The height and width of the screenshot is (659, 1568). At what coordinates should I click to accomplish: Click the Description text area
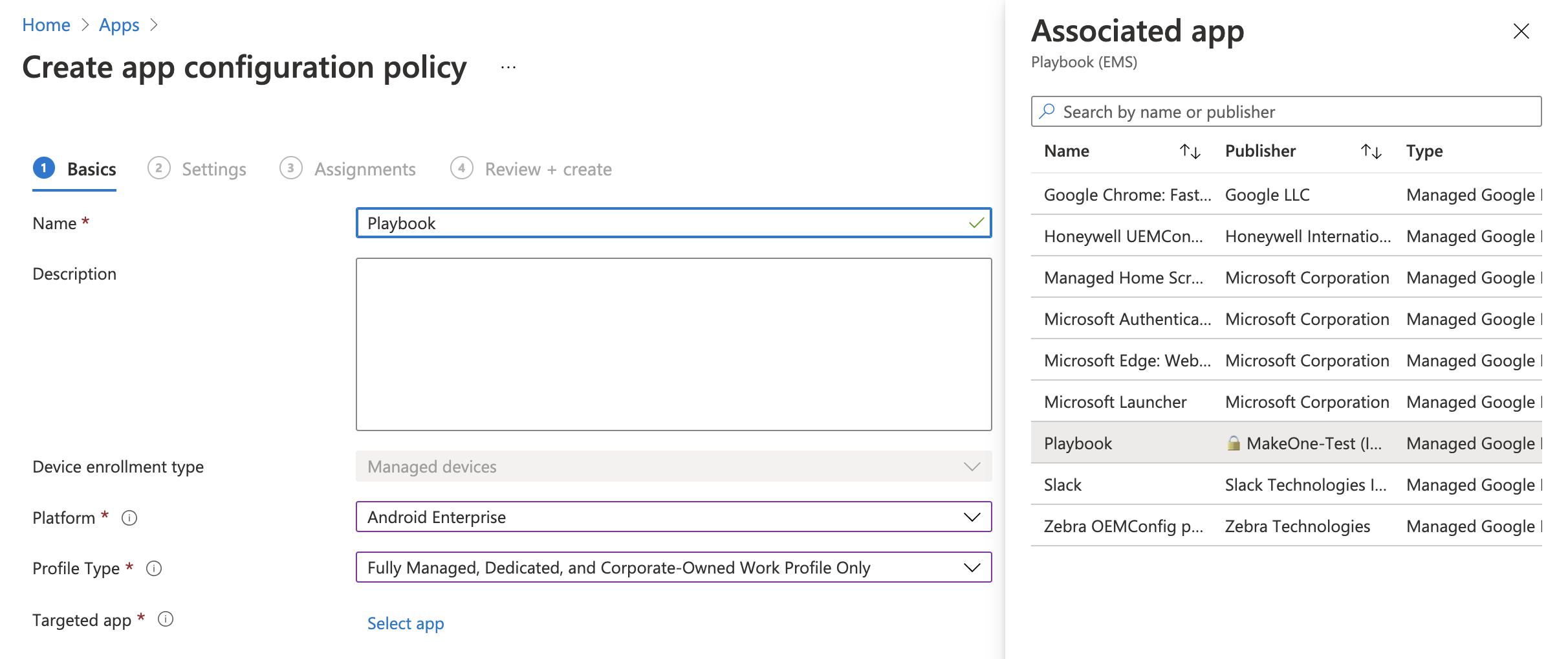tap(673, 344)
